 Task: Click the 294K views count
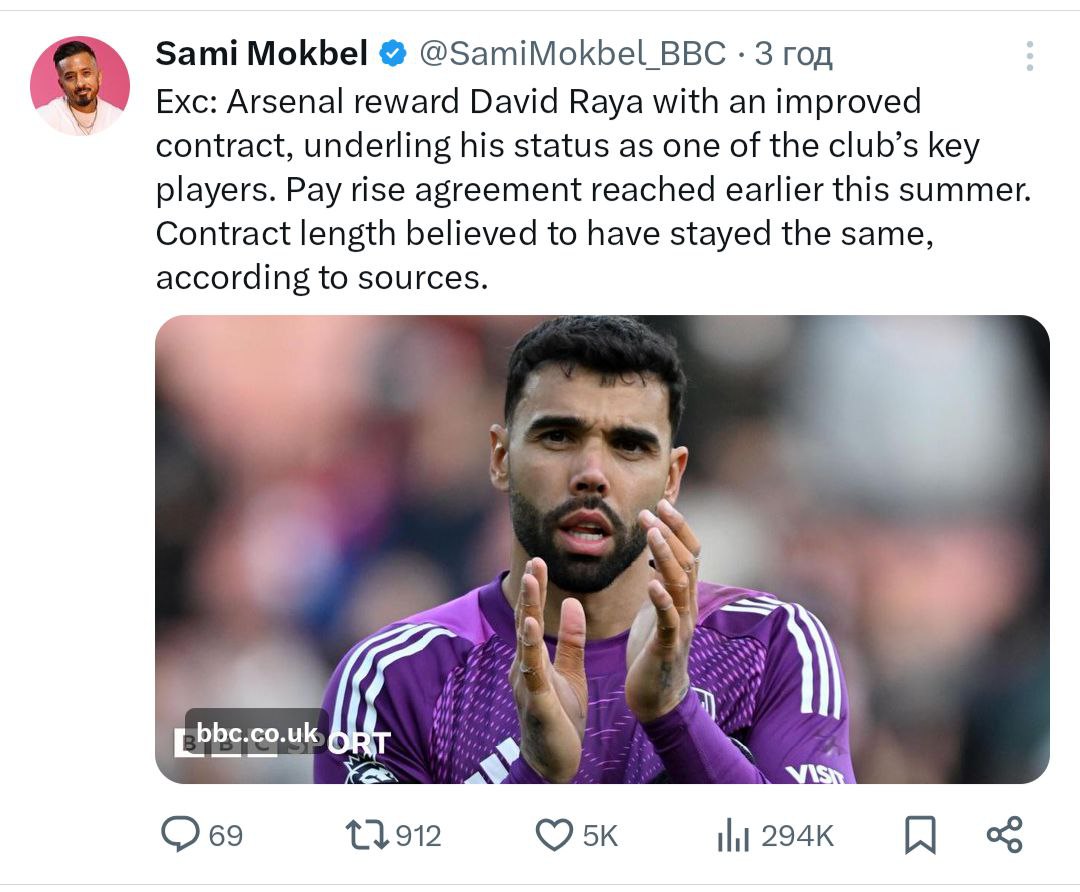[x=797, y=836]
